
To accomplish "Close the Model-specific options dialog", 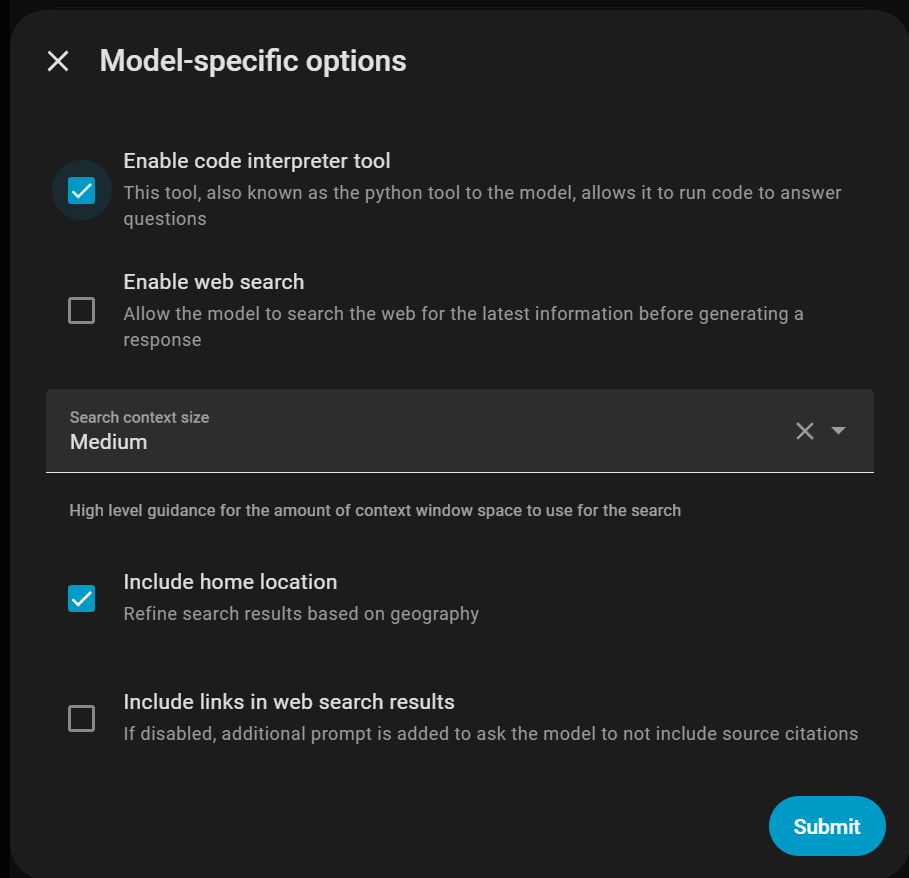I will [x=58, y=61].
